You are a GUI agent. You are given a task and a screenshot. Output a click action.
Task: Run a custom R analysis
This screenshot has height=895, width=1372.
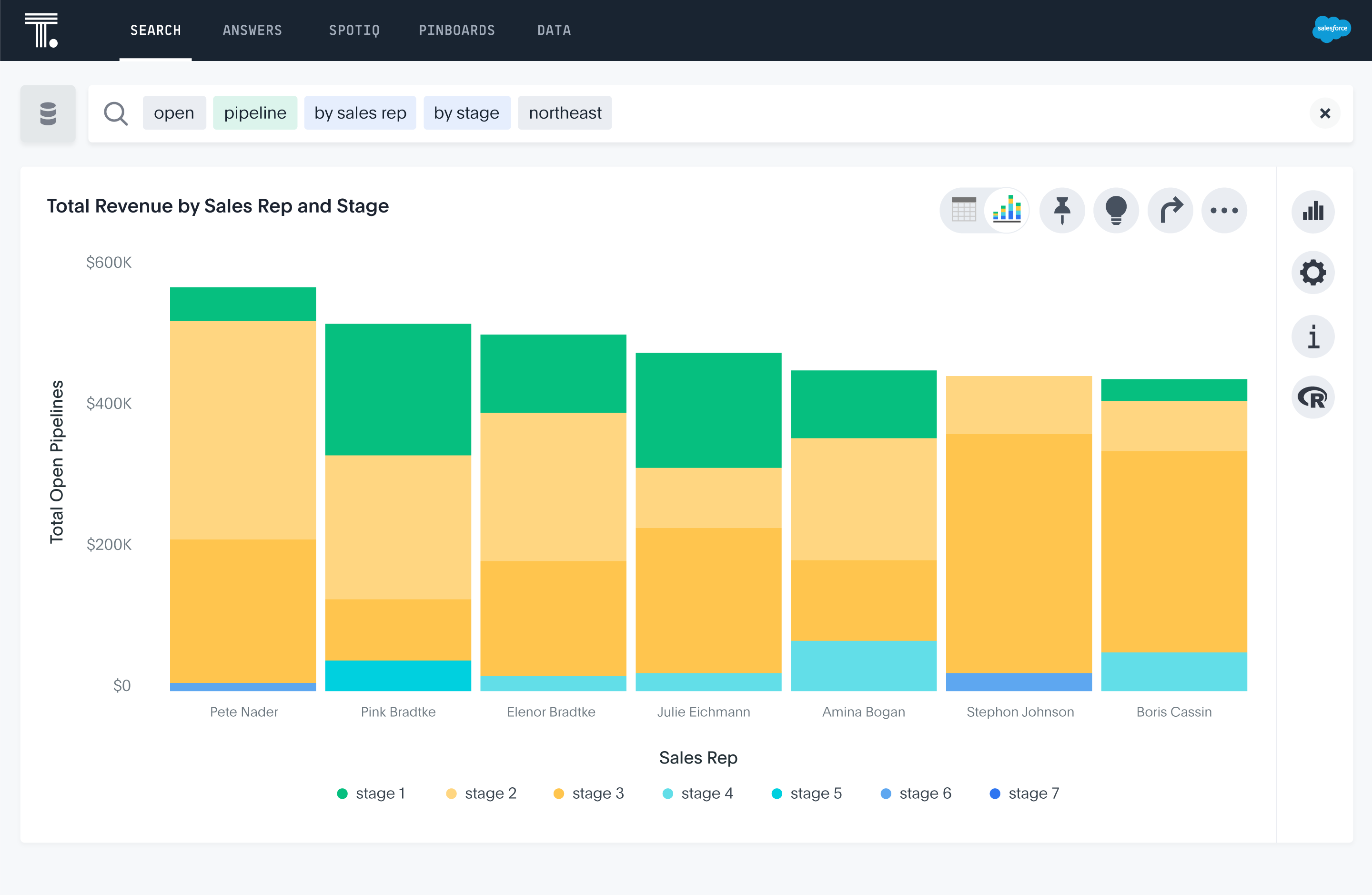click(1312, 397)
